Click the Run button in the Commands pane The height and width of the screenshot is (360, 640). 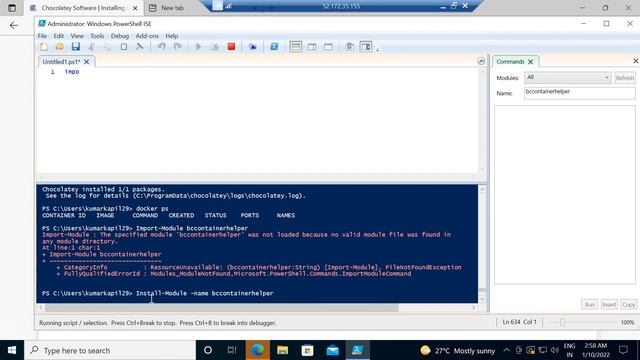589,304
